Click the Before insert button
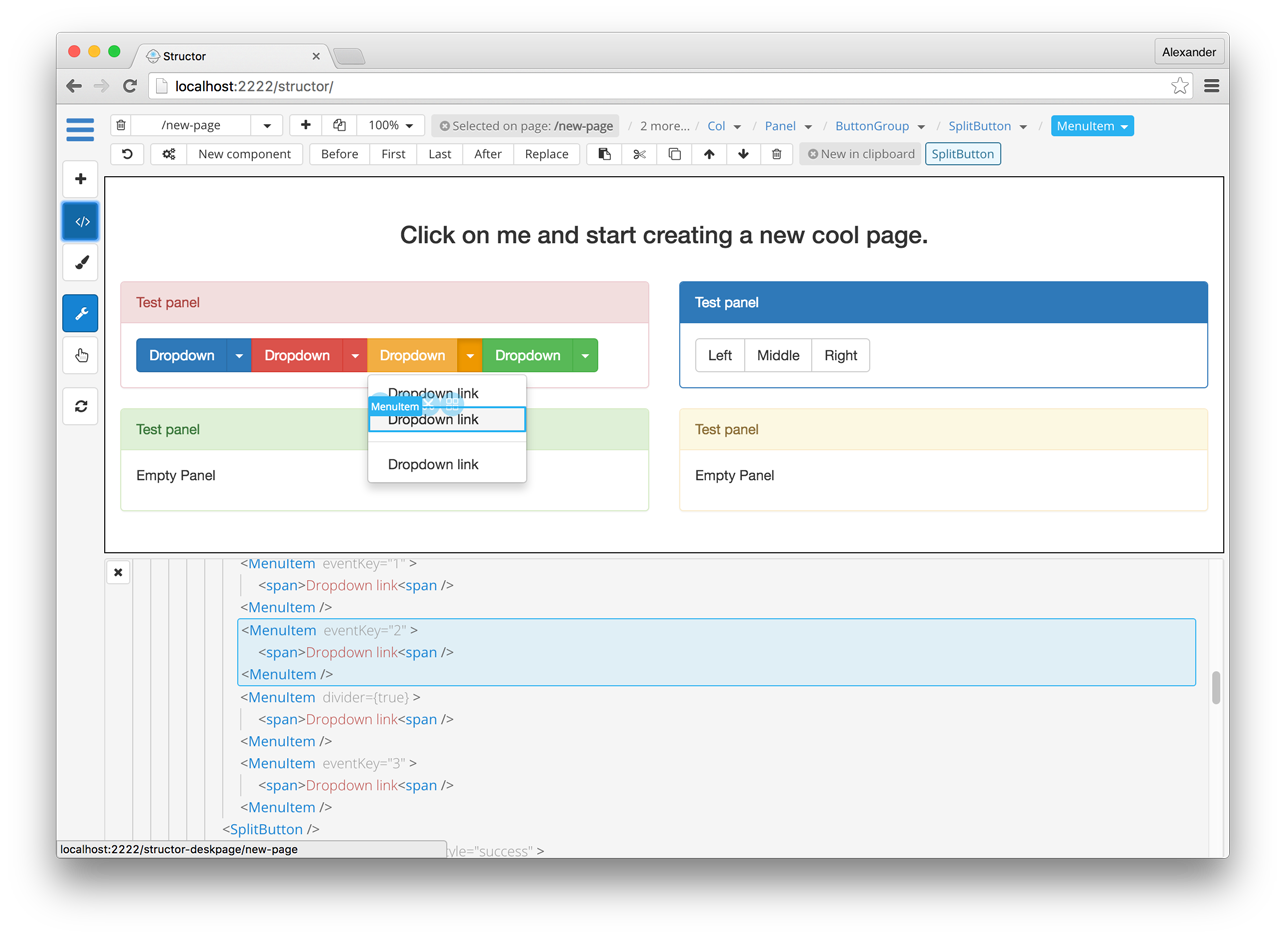This screenshot has width=1285, height=938. 340,154
